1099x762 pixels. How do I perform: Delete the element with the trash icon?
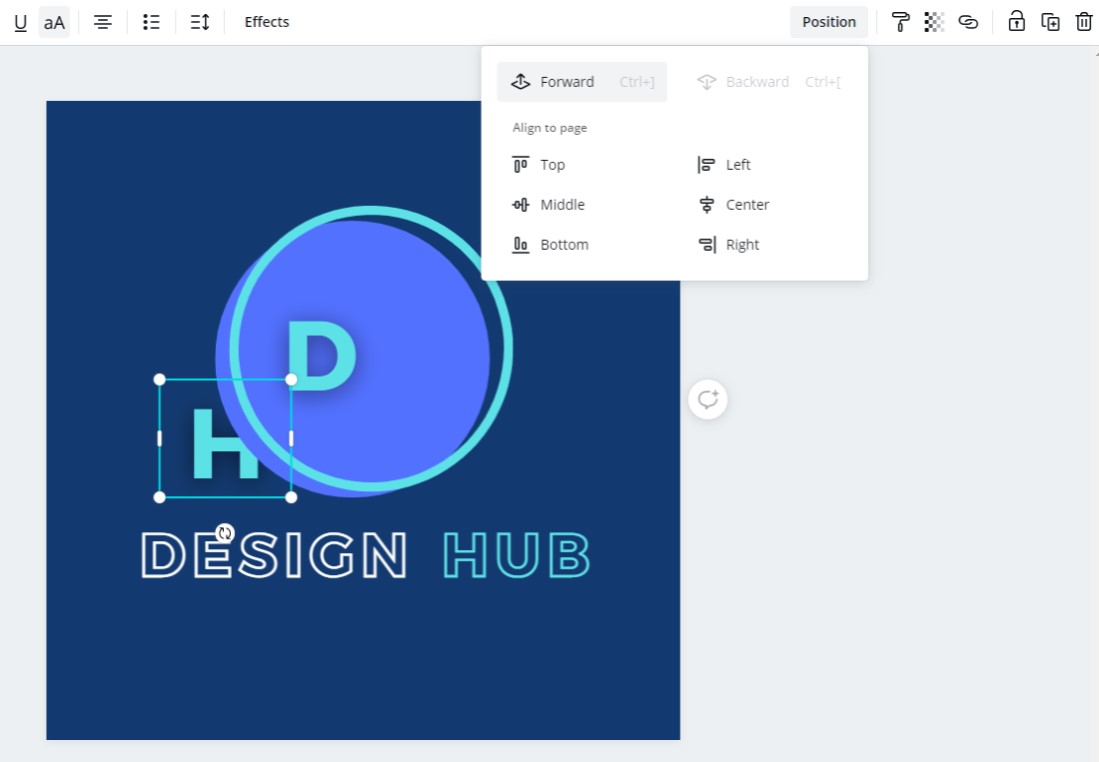click(x=1084, y=22)
